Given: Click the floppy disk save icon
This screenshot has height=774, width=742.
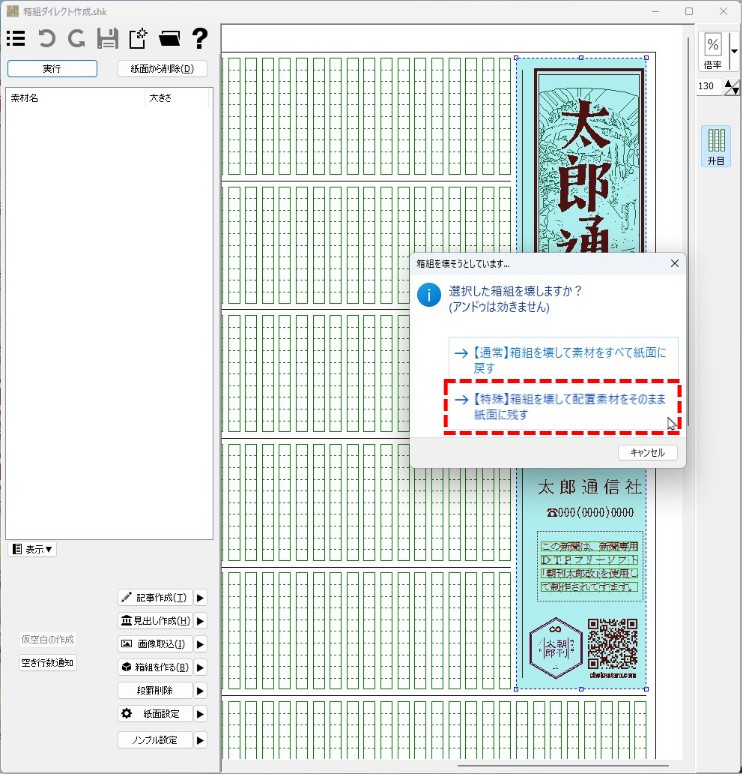Looking at the screenshot, I should pos(107,39).
